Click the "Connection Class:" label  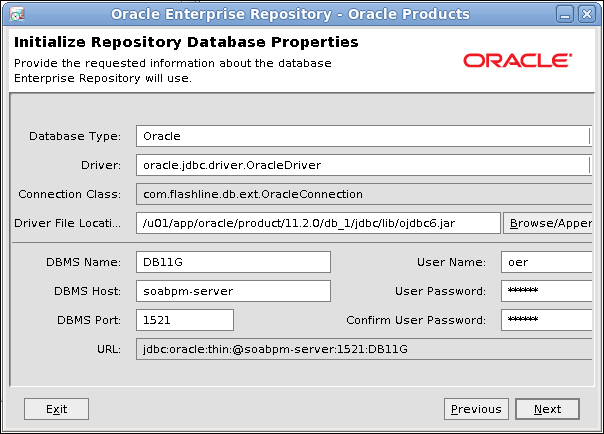(70, 194)
